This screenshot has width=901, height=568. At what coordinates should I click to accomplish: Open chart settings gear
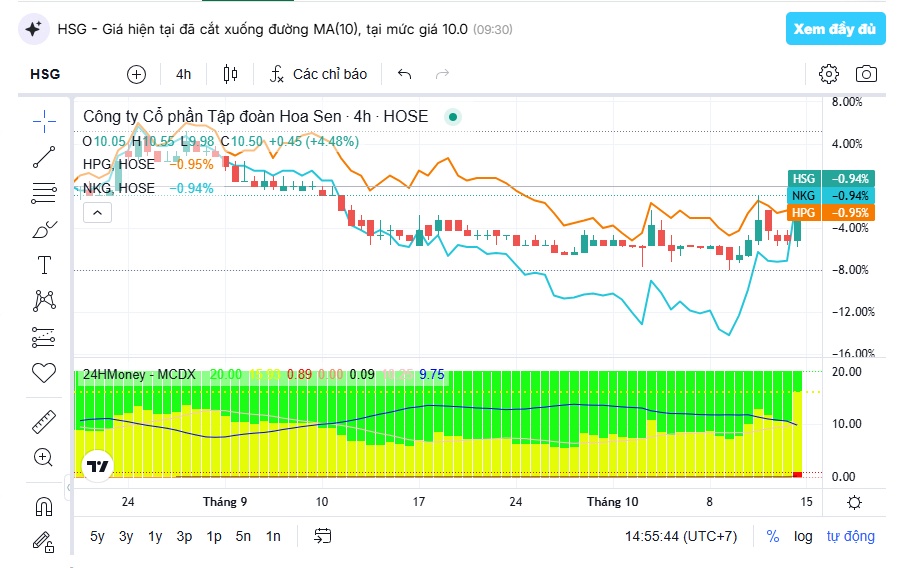(x=829, y=74)
